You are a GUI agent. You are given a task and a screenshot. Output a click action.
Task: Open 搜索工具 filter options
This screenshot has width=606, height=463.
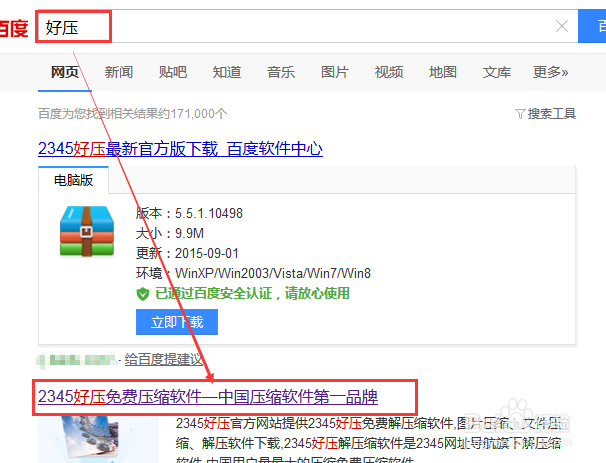[x=552, y=114]
